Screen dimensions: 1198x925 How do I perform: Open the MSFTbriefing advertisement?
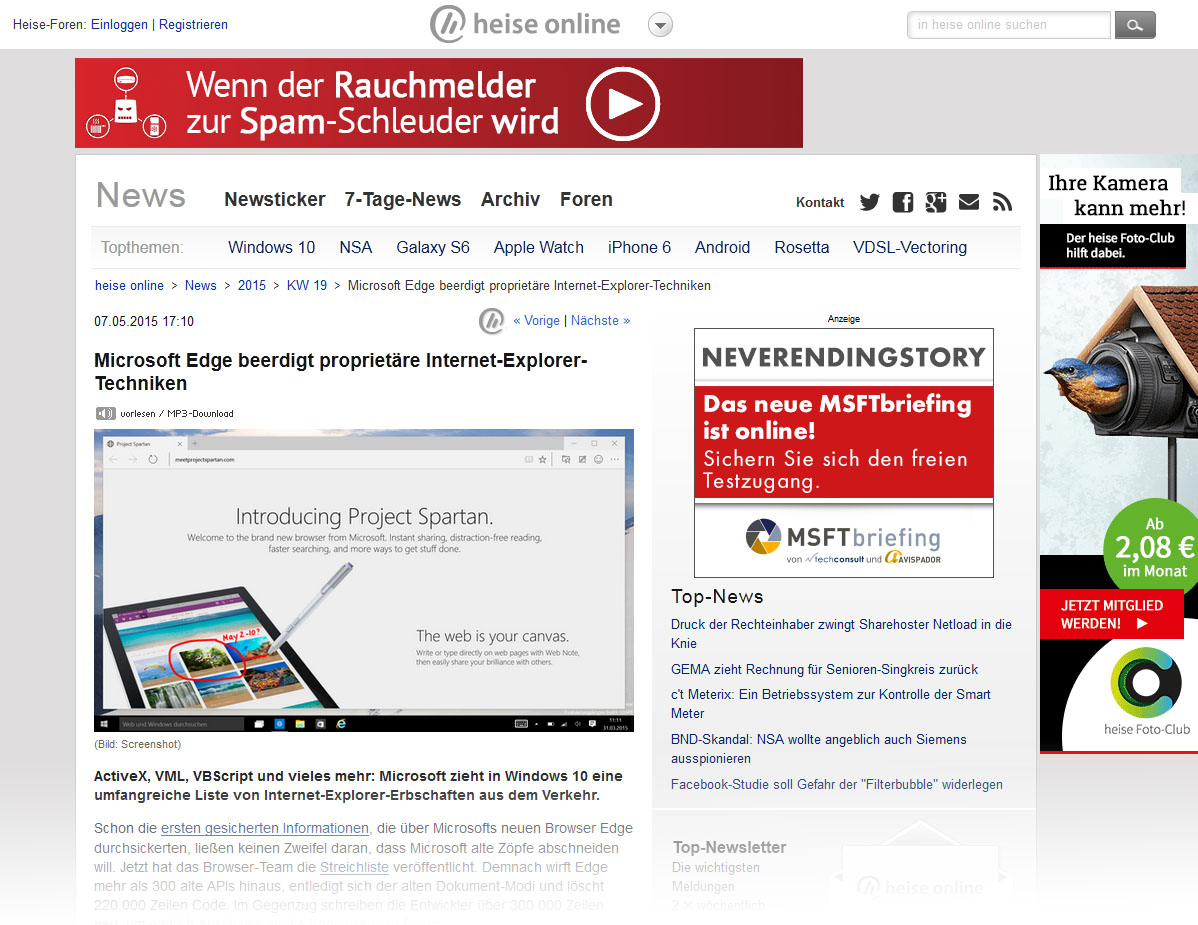(843, 453)
